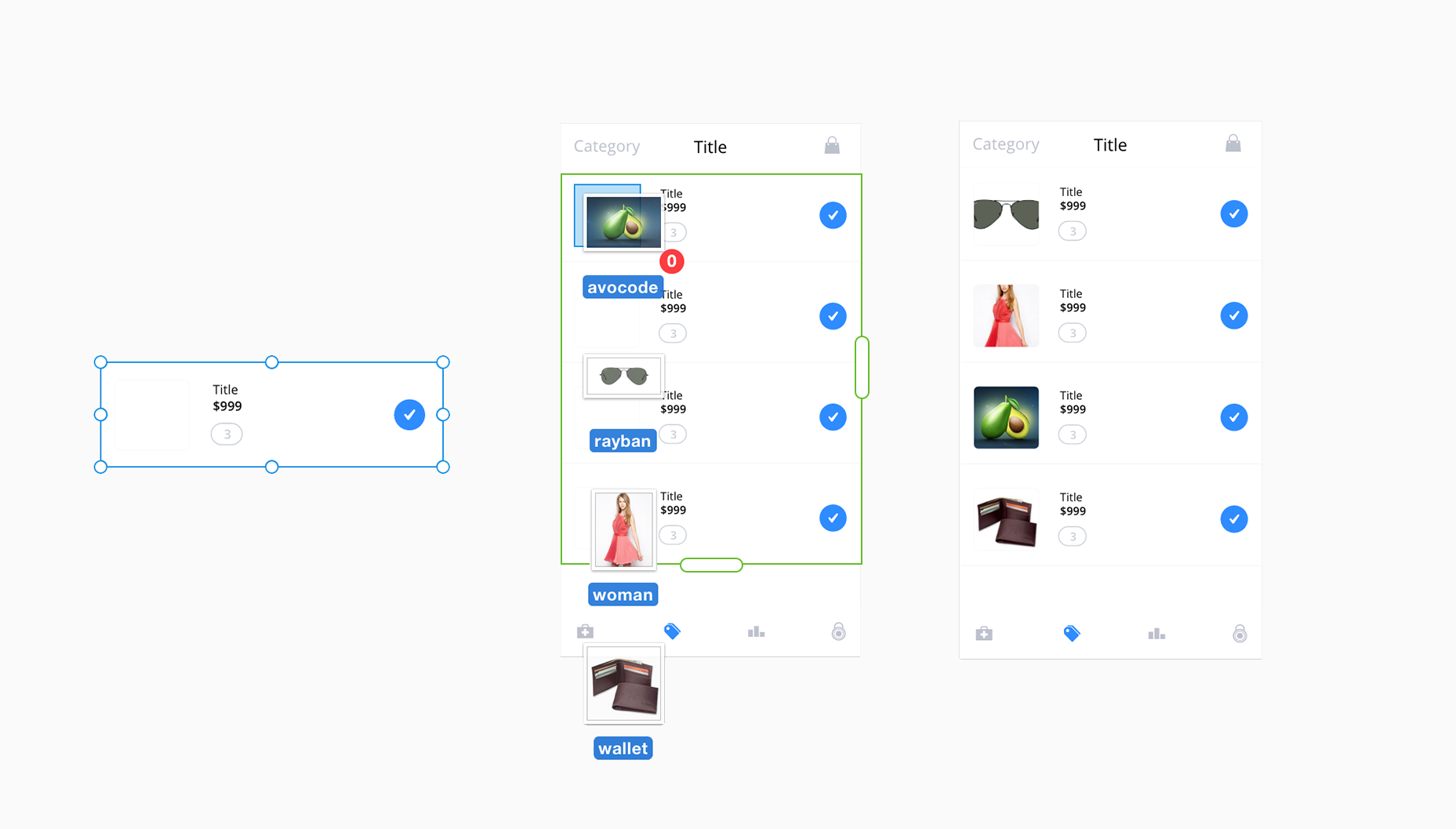Open the bar chart tab icon in right screen
Screen dimensions: 1456x829
pos(1156,633)
